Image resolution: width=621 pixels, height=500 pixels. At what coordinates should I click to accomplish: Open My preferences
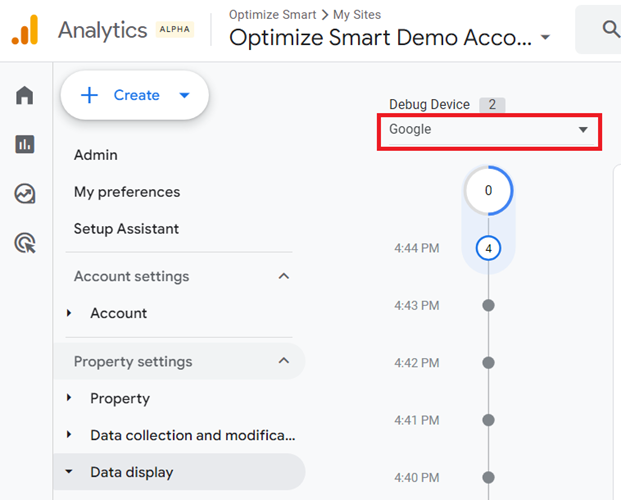127,192
